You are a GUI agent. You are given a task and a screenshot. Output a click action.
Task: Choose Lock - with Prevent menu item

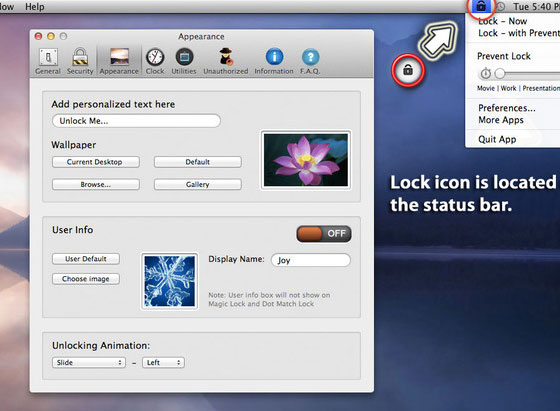coord(519,33)
